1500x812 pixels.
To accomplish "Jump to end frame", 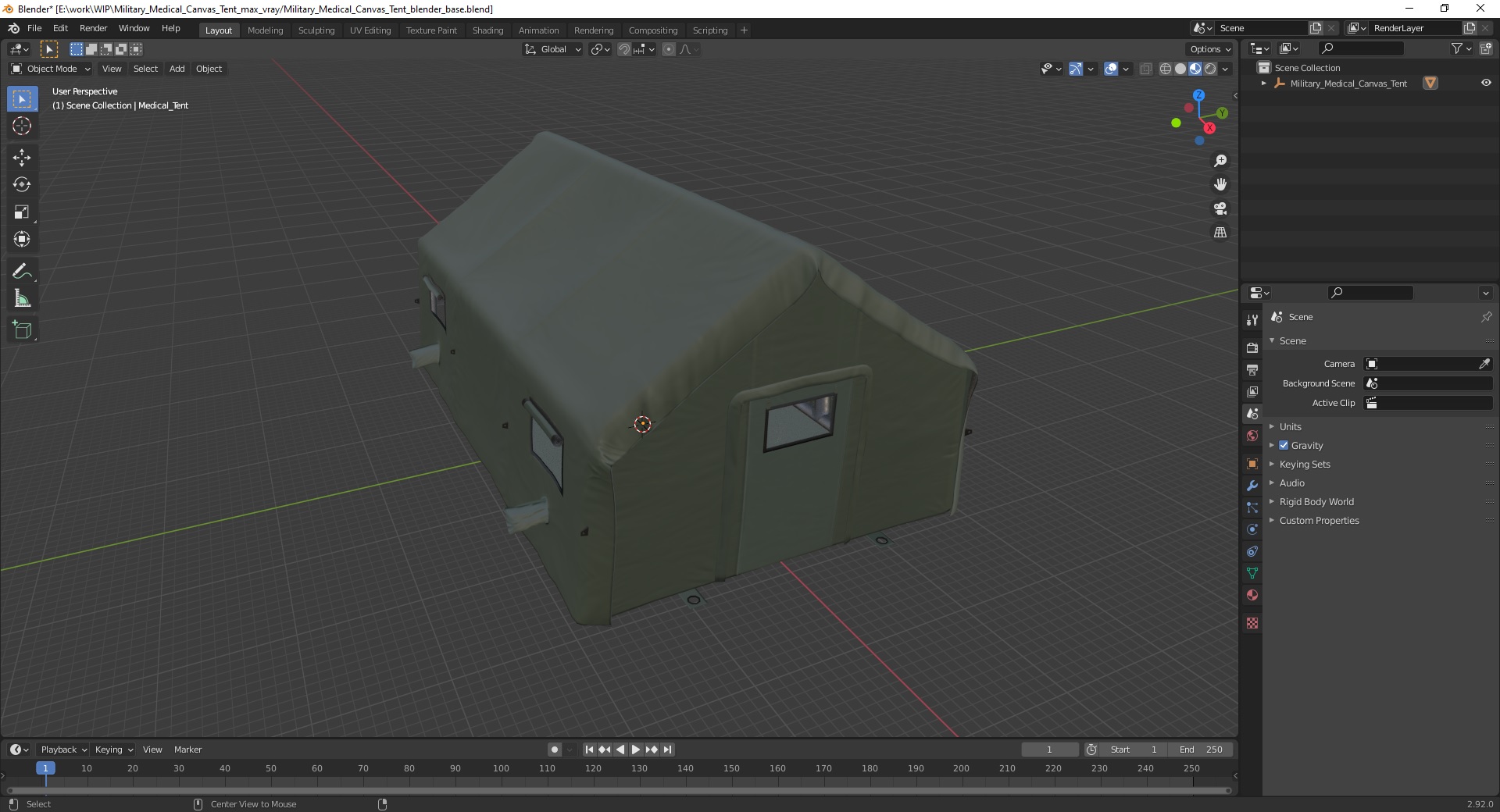I will (667, 750).
